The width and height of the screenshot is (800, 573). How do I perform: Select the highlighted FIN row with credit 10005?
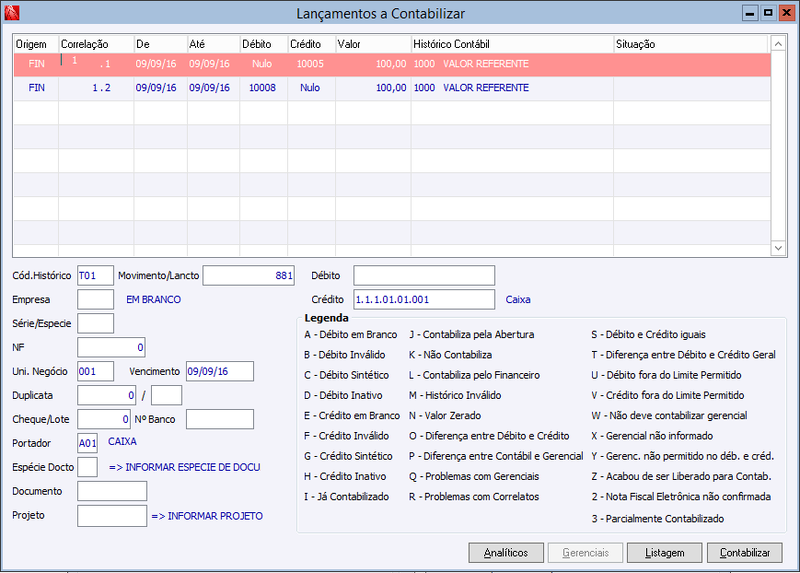pyautogui.click(x=392, y=64)
